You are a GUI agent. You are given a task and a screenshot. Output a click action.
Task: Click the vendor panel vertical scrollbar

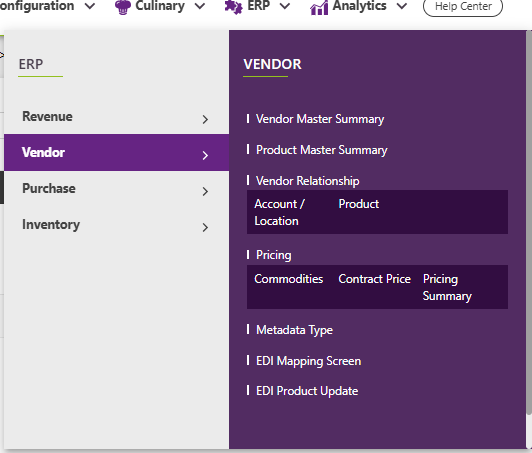click(529, 222)
